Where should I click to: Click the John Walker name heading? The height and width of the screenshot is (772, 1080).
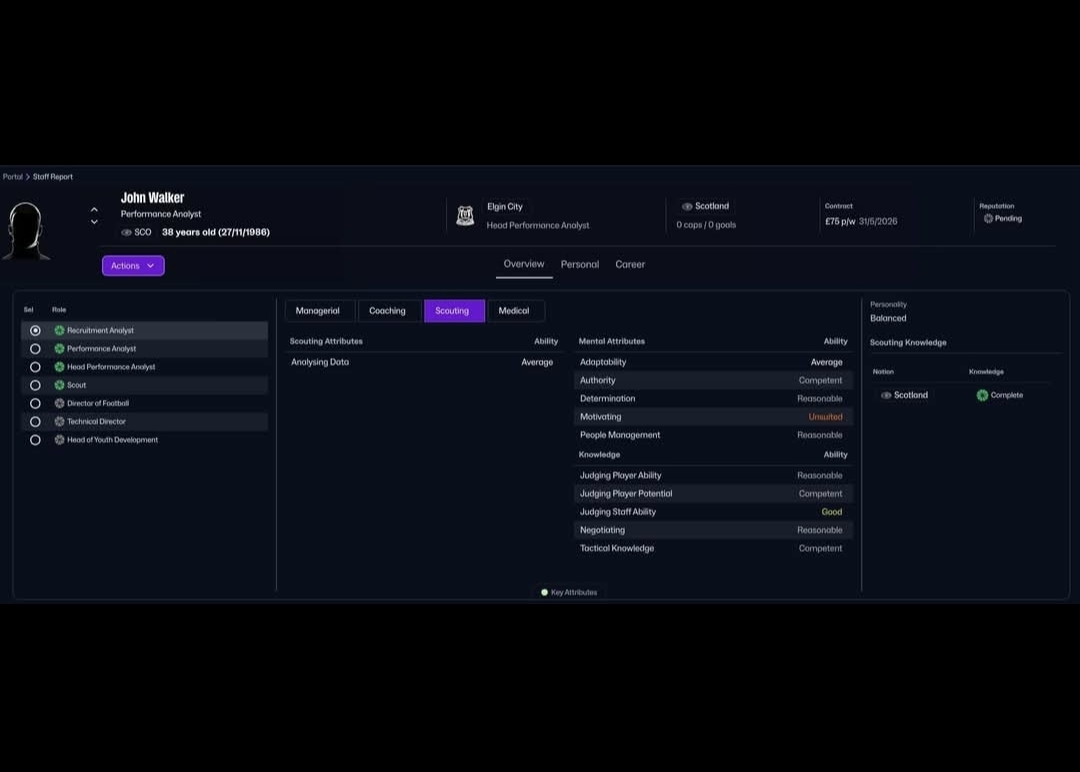point(153,198)
